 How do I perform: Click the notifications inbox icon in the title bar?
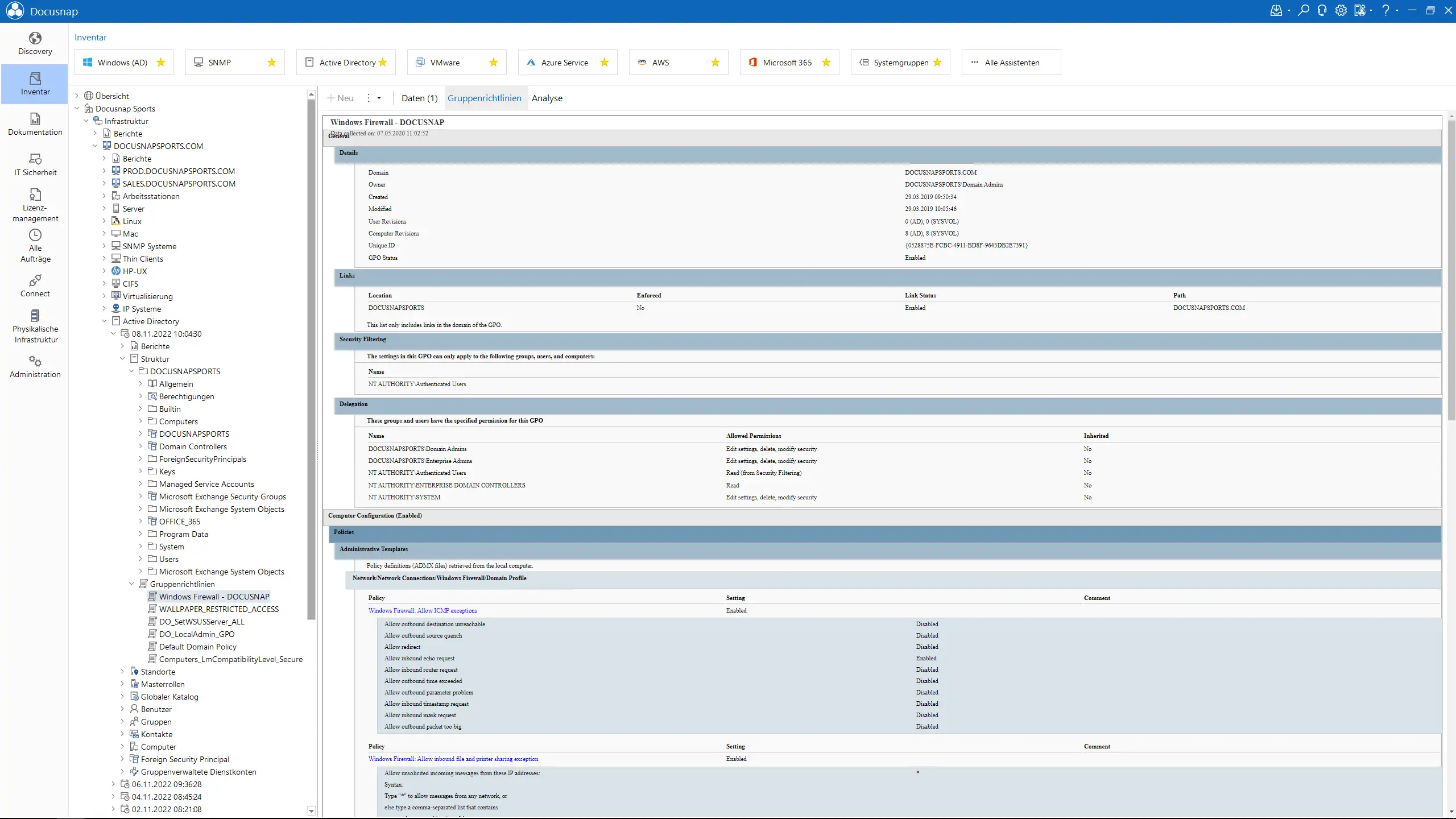click(1276, 10)
